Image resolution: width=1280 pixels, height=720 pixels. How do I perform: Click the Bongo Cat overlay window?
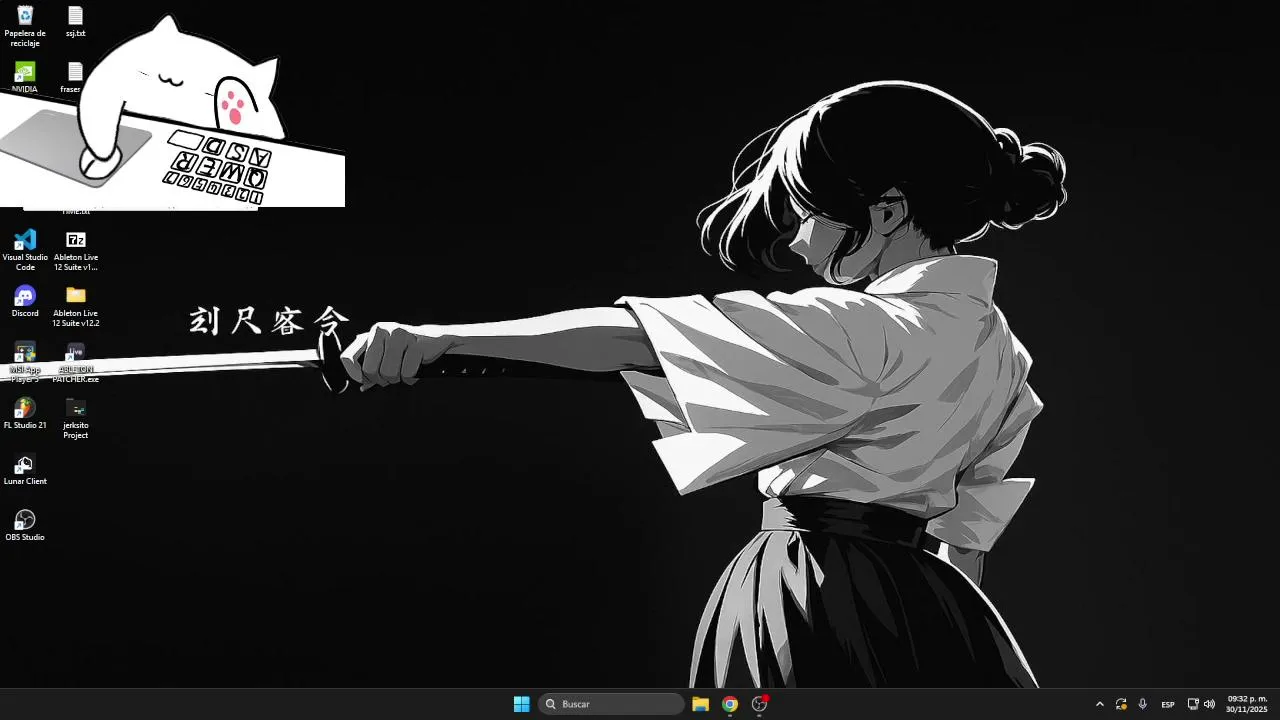pos(172,110)
